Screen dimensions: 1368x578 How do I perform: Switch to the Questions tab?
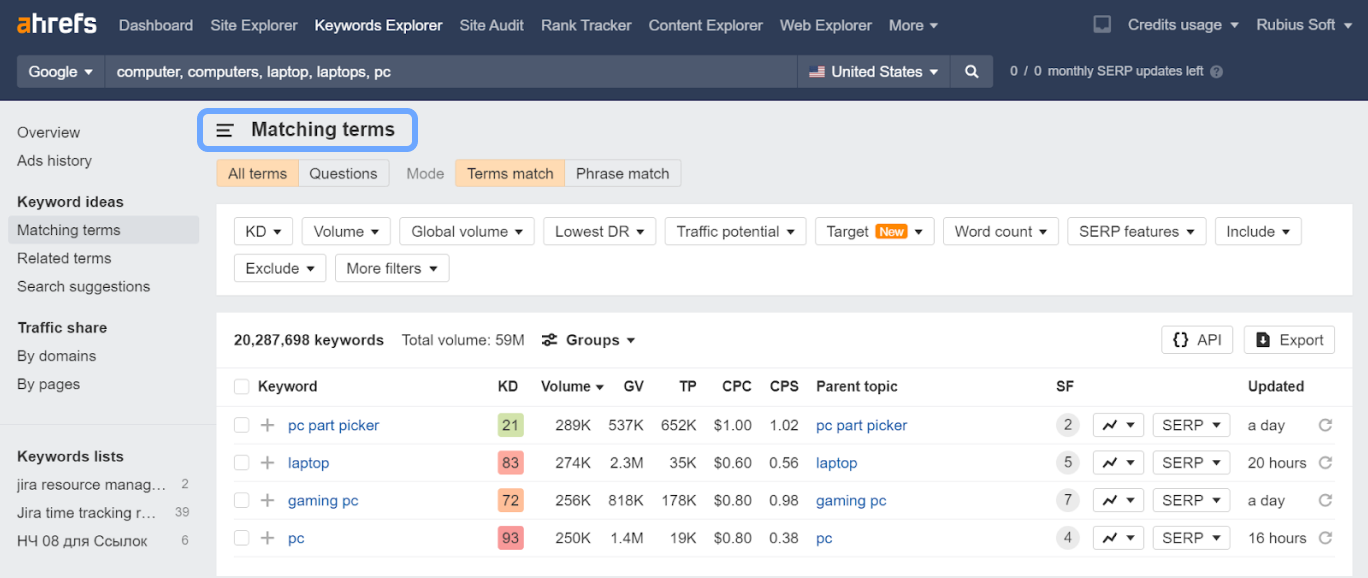[x=343, y=174]
